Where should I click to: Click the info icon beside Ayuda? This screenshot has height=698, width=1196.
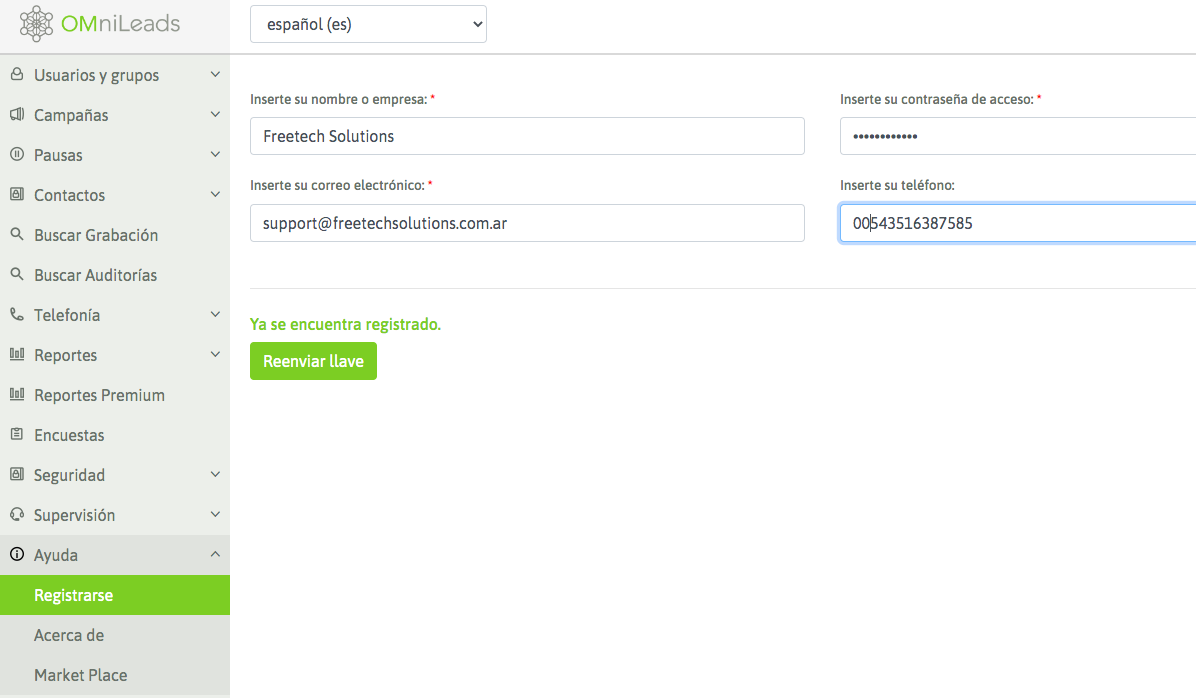[x=16, y=555]
